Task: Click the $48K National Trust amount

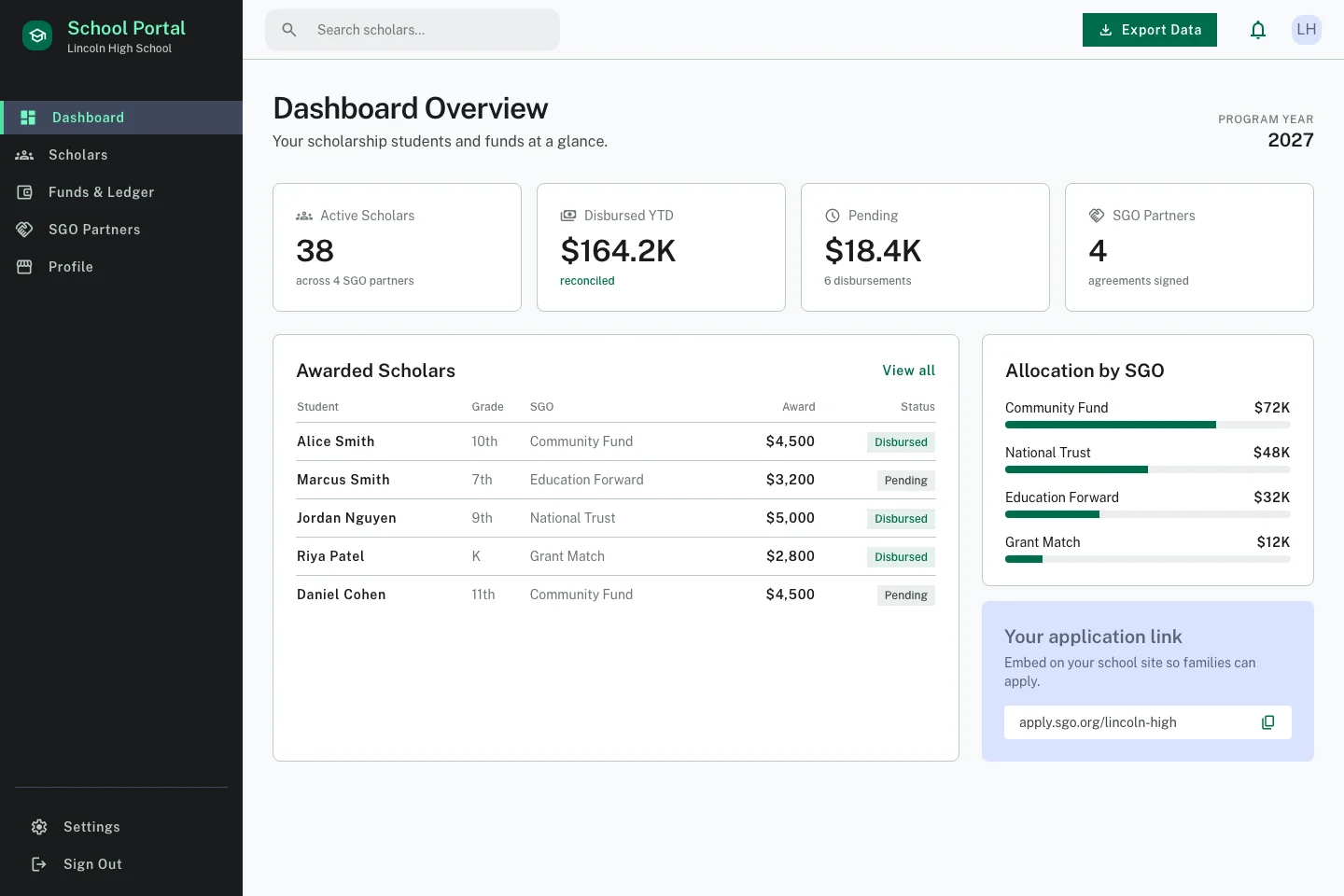Action: 1272,453
